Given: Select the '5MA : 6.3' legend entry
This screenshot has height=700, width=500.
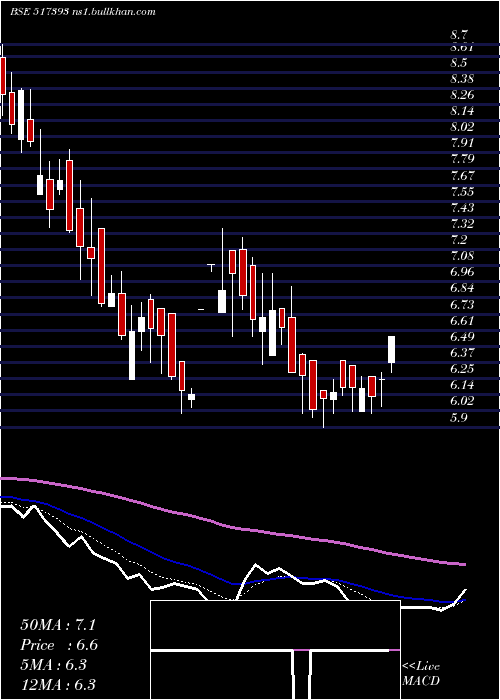Looking at the screenshot, I should 54,665.
